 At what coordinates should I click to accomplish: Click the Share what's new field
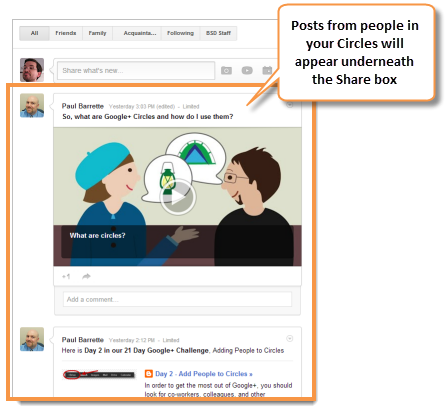pyautogui.click(x=136, y=70)
